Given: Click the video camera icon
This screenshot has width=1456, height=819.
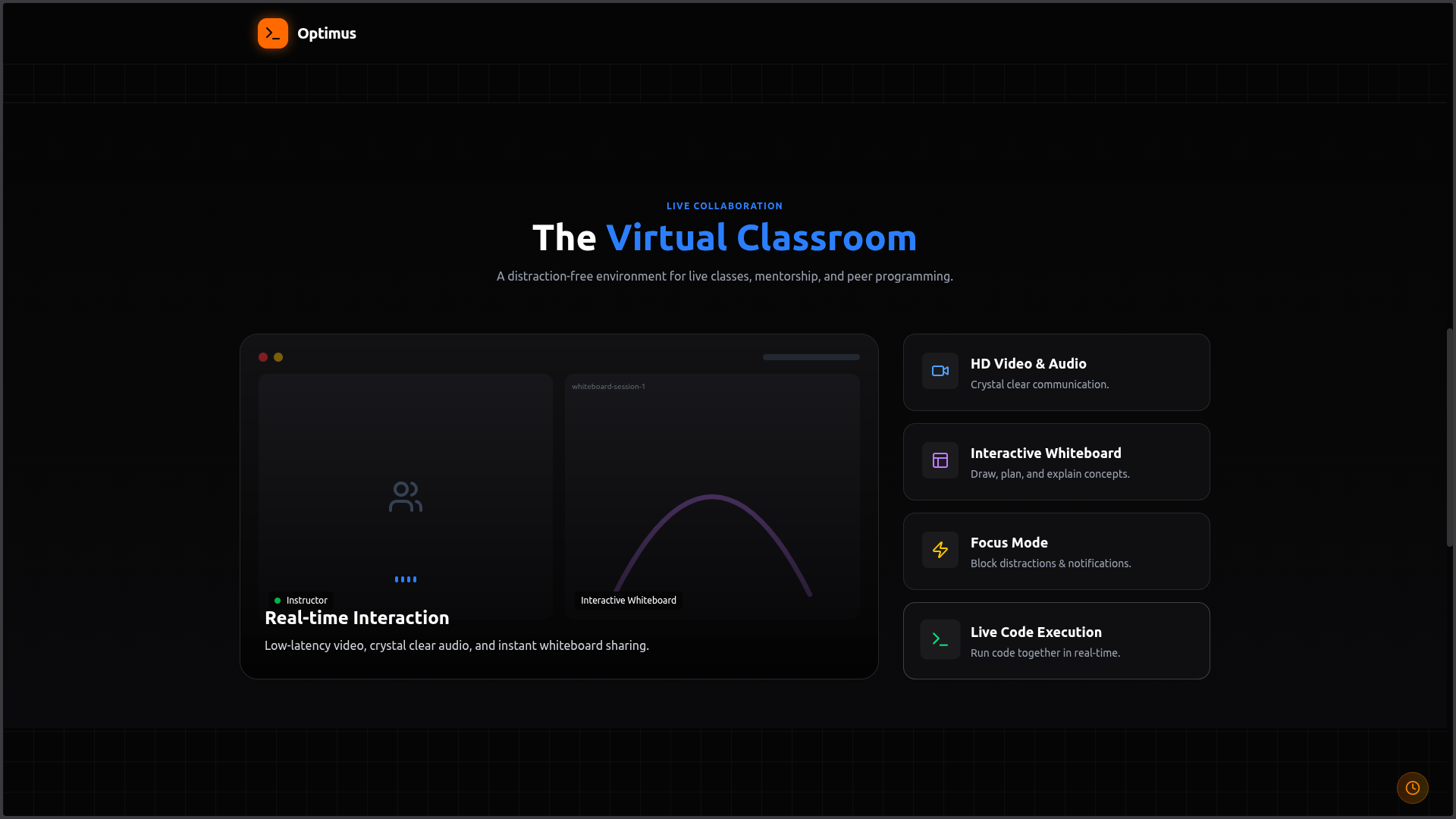Looking at the screenshot, I should coord(940,371).
